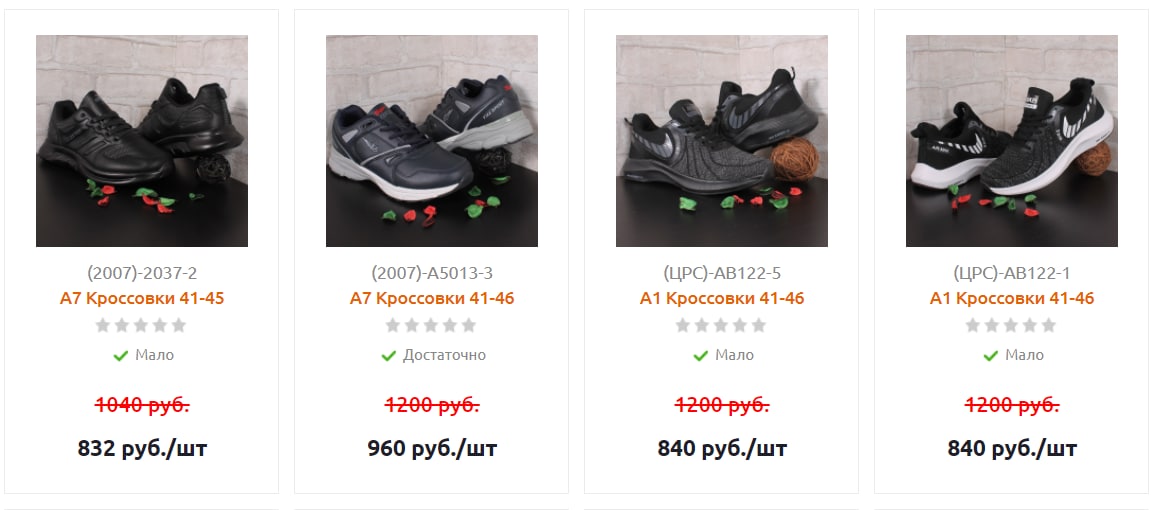
Task: Open А1 Кроссовки 41-46 link under AB122-1
Action: pos(1012,298)
